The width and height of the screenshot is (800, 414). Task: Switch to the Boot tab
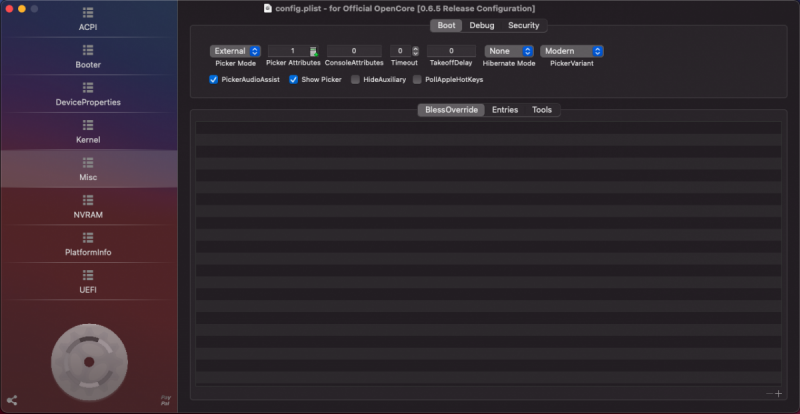446,26
